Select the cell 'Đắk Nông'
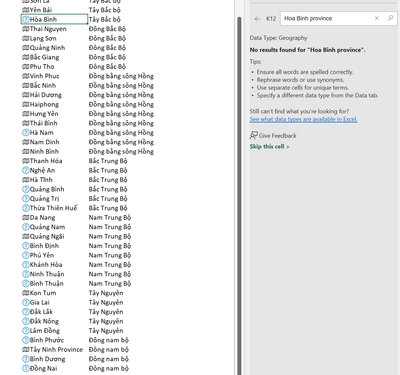The image size is (400, 375). [54, 321]
